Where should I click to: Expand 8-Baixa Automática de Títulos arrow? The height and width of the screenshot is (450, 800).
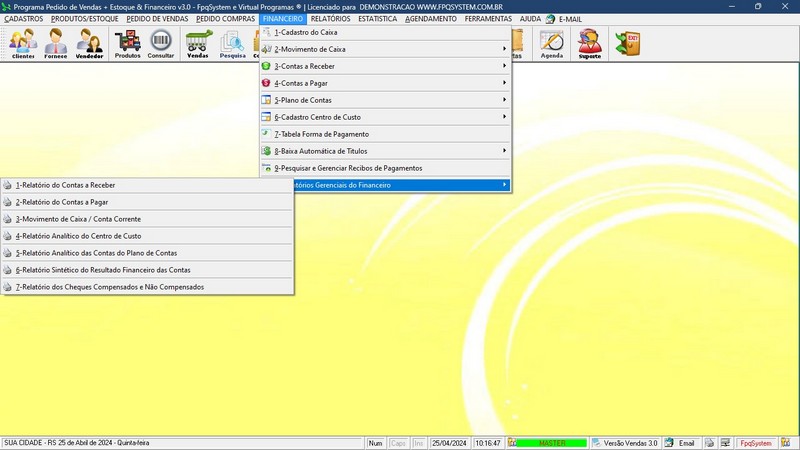pyautogui.click(x=504, y=151)
